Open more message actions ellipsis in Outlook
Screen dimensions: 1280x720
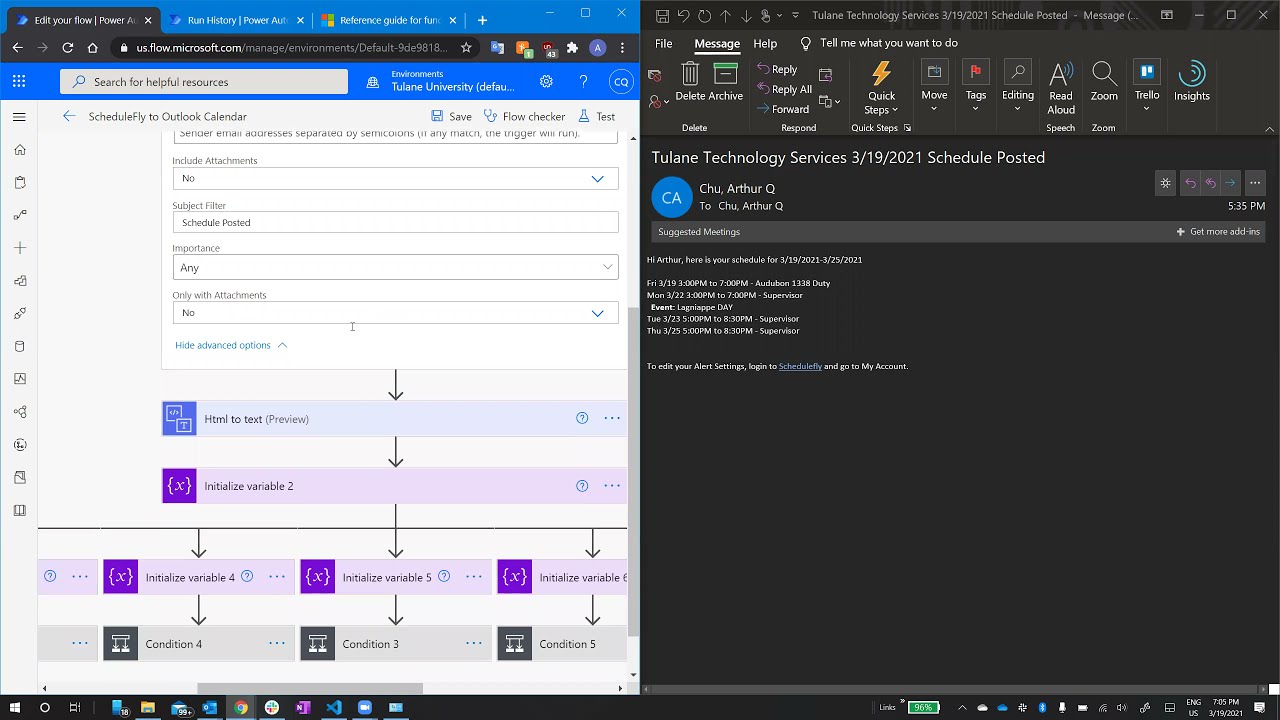pyautogui.click(x=1255, y=183)
